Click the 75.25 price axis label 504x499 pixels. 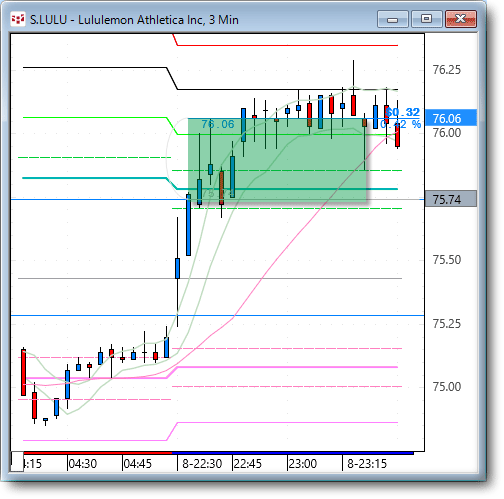pos(447,324)
